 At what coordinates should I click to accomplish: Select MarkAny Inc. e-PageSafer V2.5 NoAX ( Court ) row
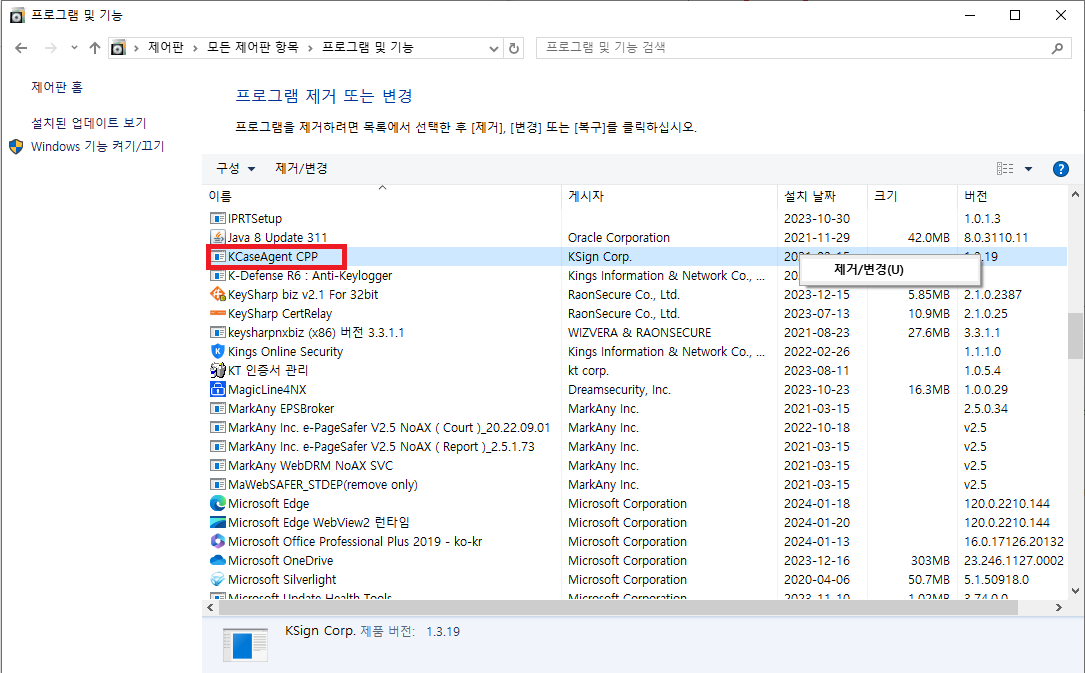pyautogui.click(x=637, y=427)
